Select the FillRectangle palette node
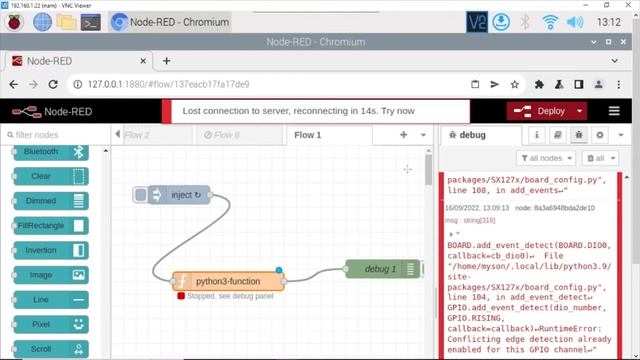The image size is (640, 360). click(51, 226)
